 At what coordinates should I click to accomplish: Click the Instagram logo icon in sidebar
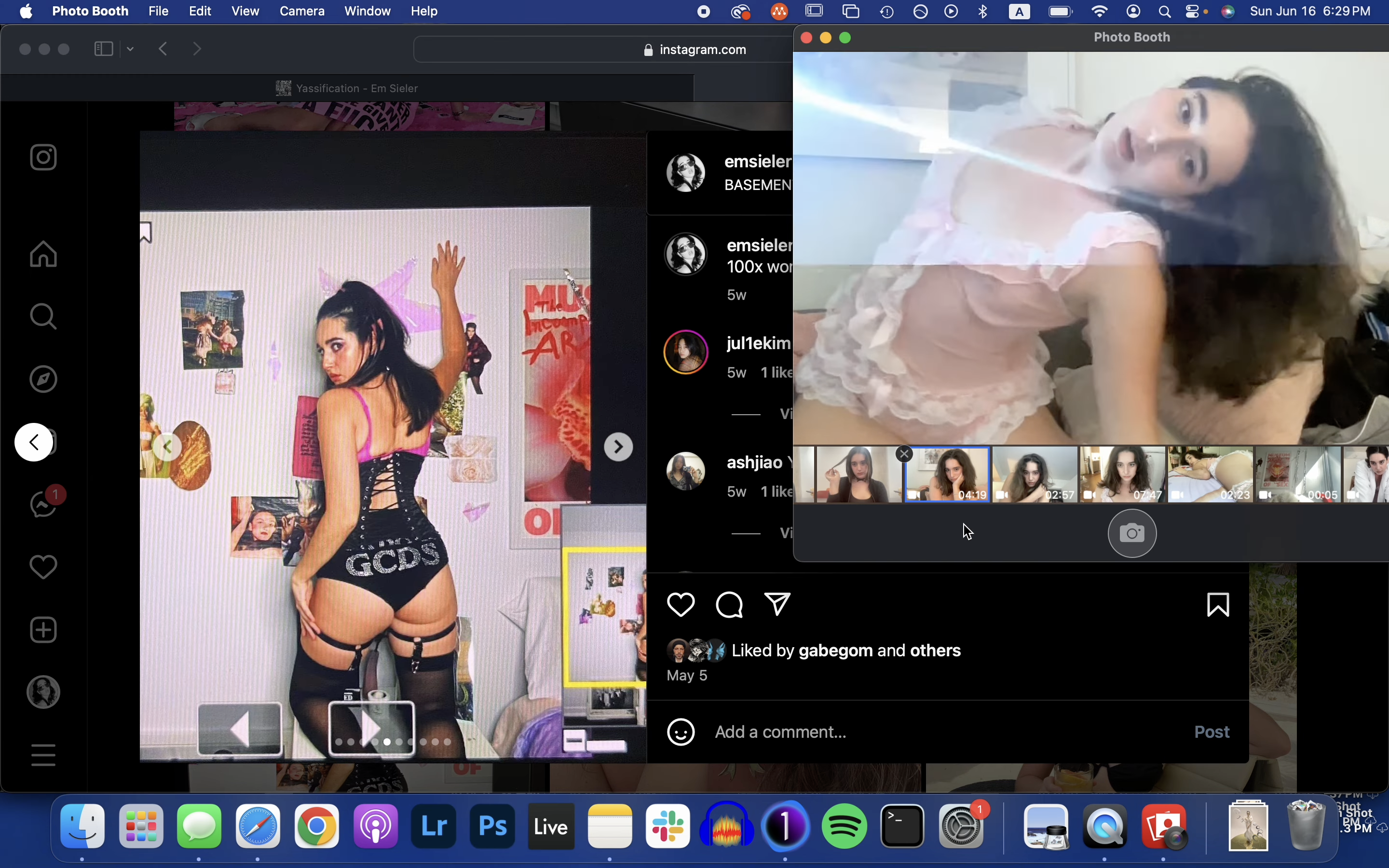pyautogui.click(x=43, y=157)
